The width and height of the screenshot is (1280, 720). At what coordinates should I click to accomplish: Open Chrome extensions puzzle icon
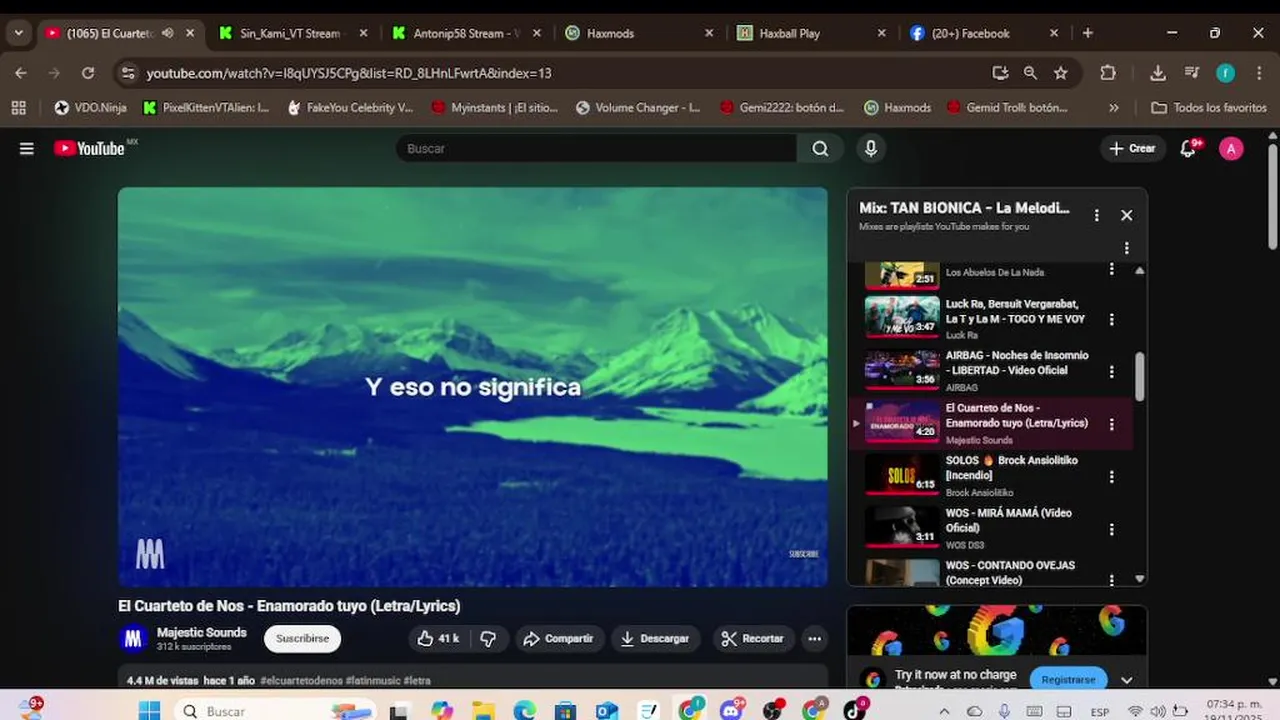pyautogui.click(x=1107, y=73)
